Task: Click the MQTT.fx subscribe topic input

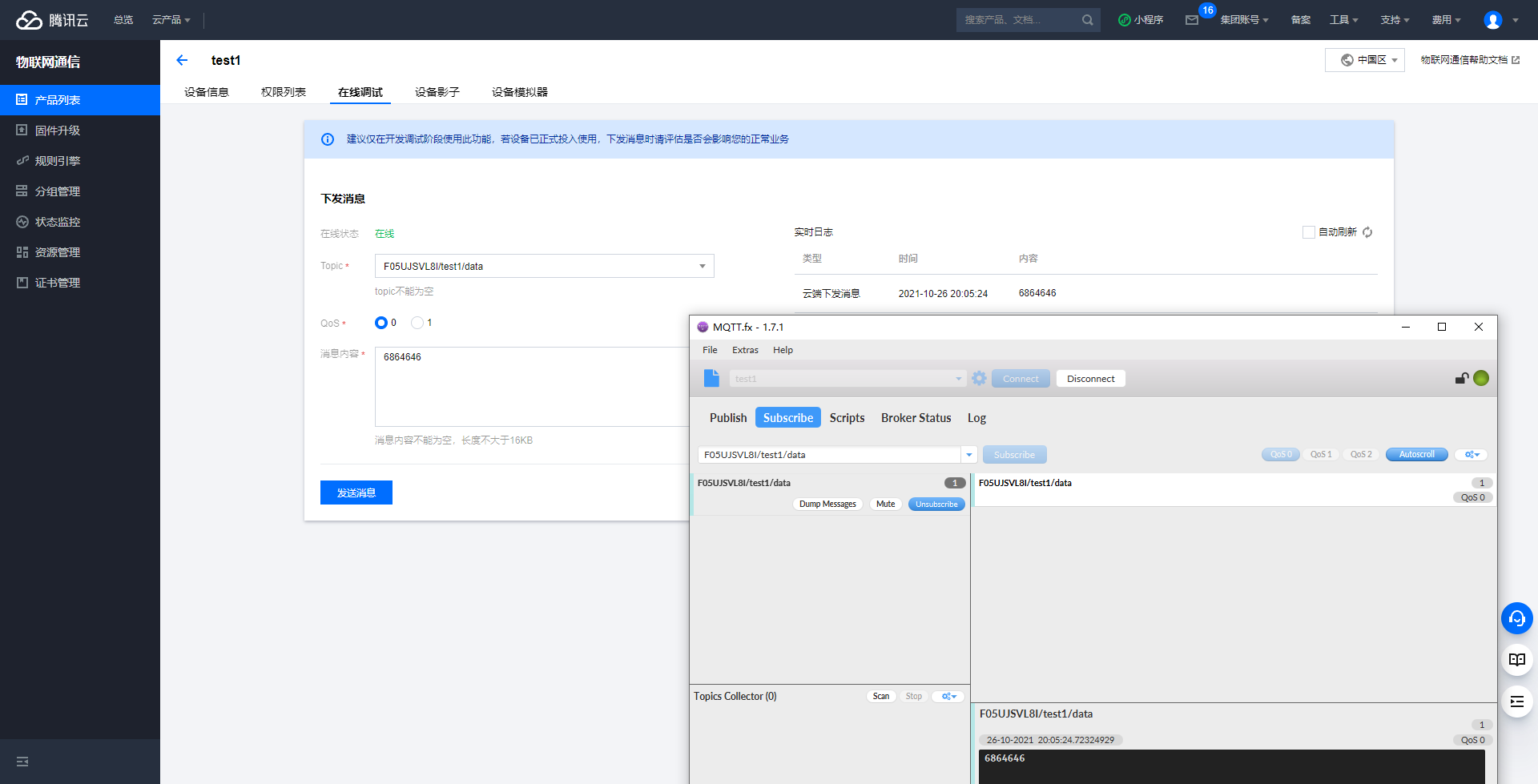Action: [x=830, y=455]
